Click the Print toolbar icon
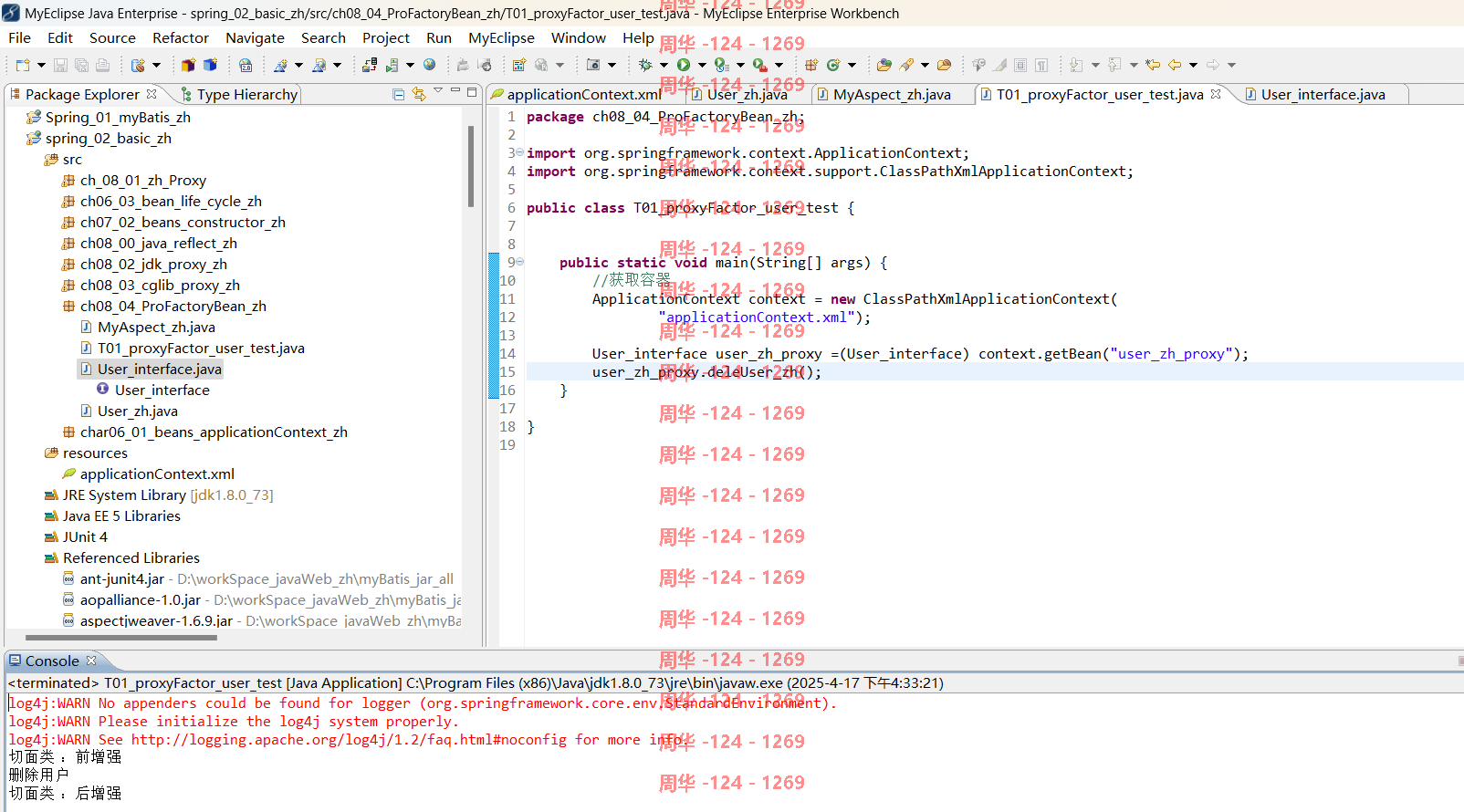The width and height of the screenshot is (1464, 812). [102, 65]
